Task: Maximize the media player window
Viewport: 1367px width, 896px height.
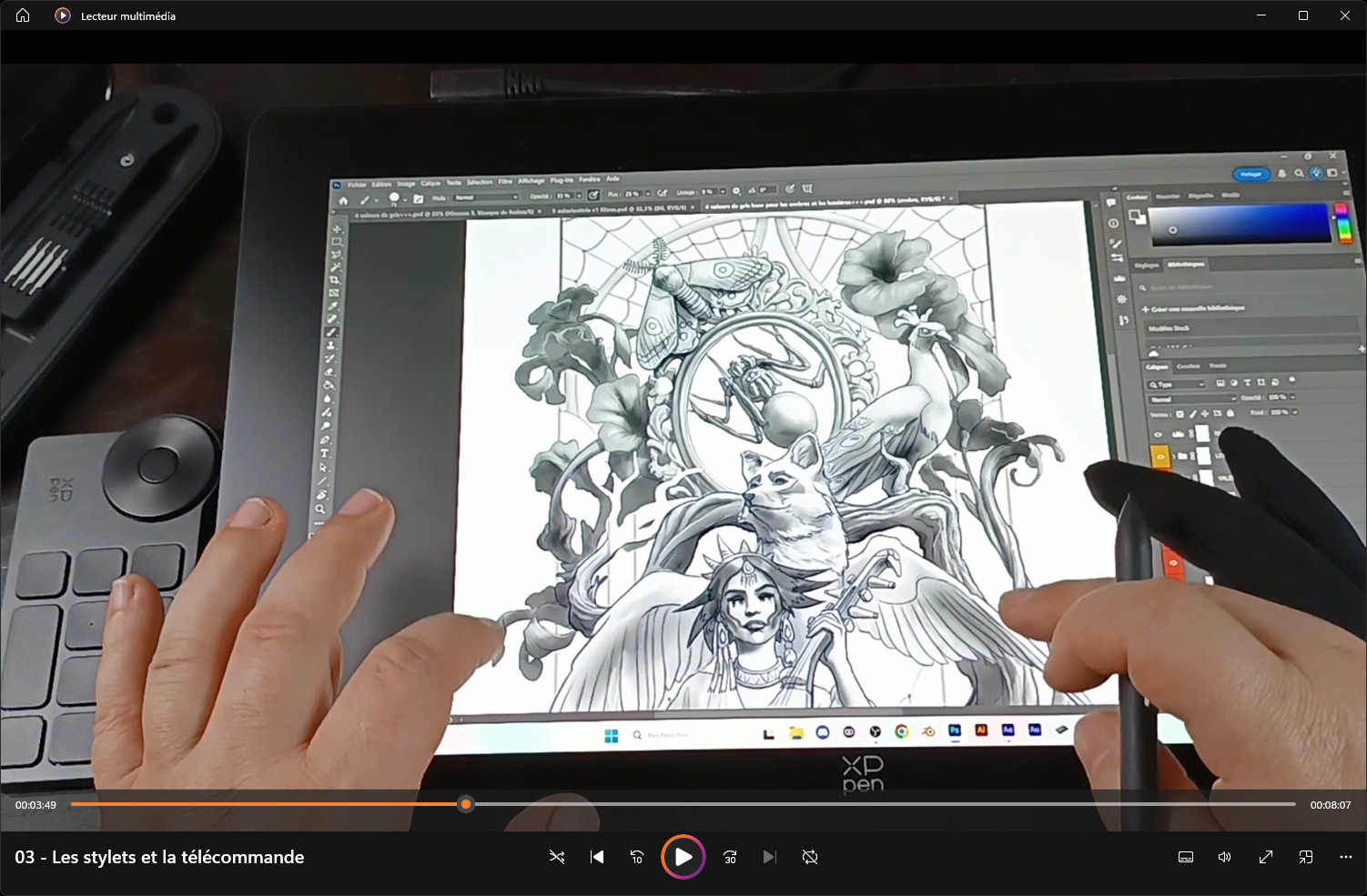Action: tap(1303, 15)
